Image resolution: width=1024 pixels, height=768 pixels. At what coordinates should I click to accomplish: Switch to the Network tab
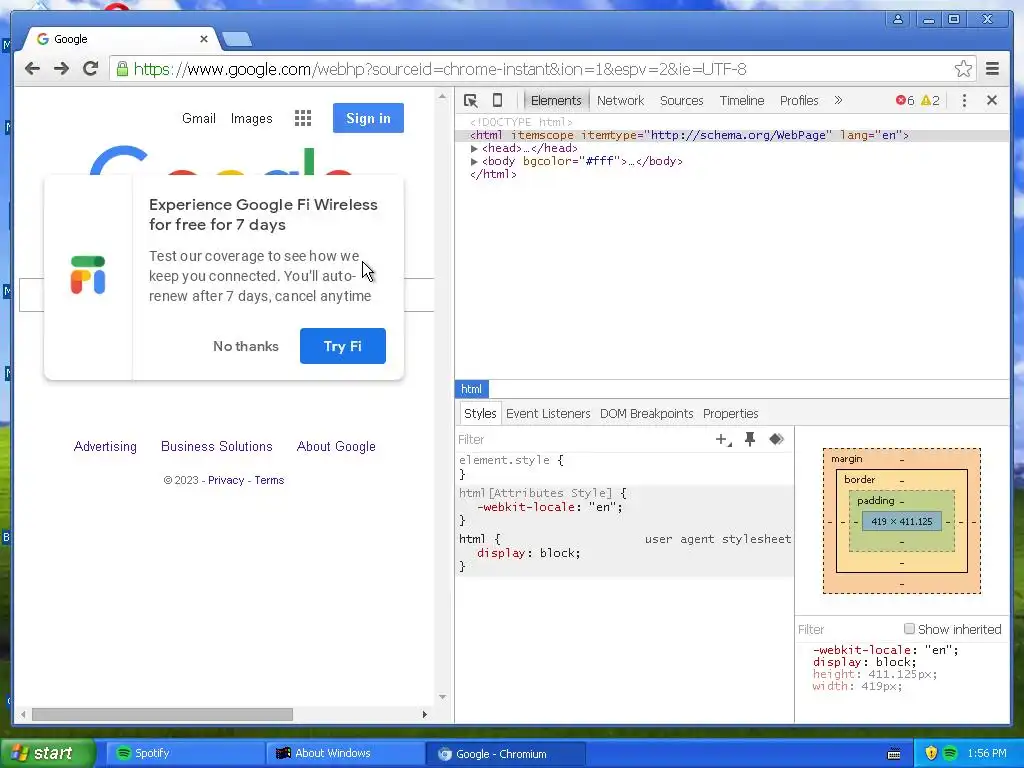pos(620,101)
